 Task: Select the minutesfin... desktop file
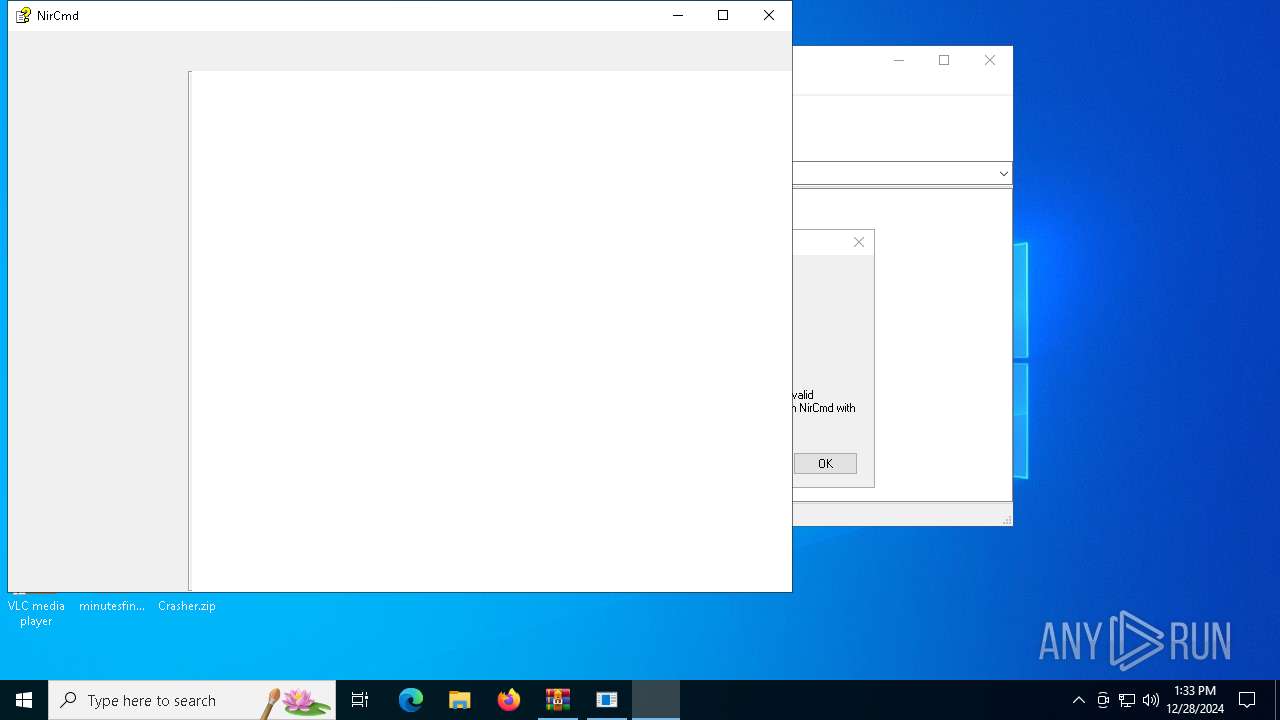[112, 605]
